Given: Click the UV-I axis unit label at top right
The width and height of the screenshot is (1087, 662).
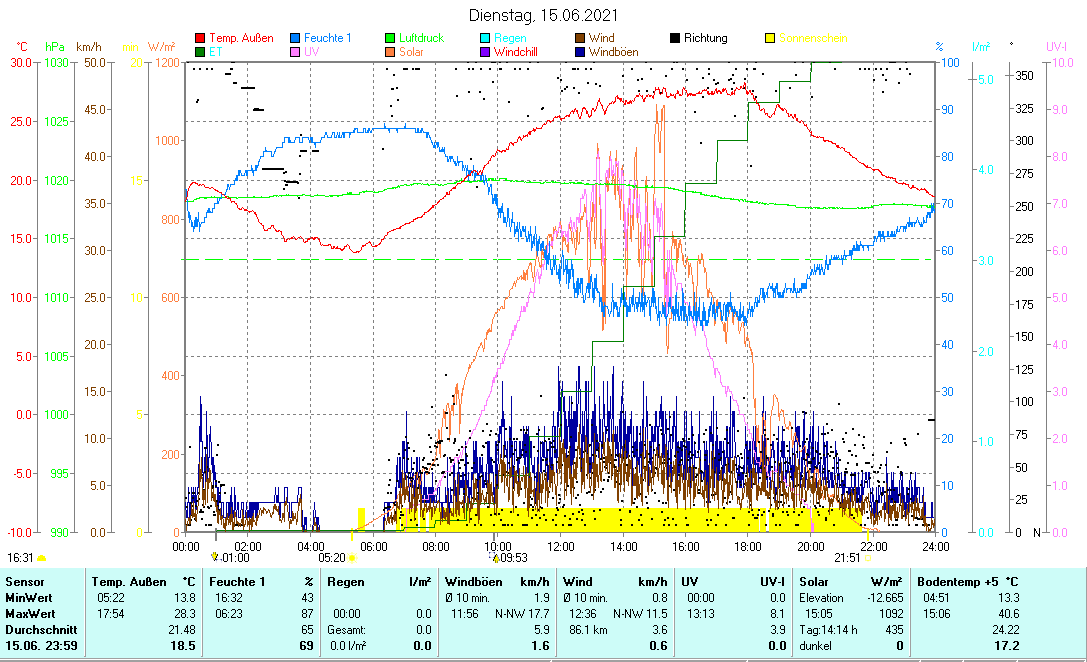Looking at the screenshot, I should coord(1056,47).
